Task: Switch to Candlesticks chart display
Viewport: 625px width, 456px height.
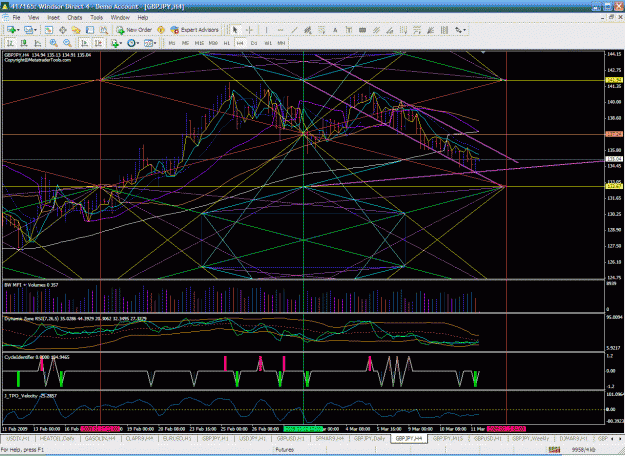Action: pos(24,43)
